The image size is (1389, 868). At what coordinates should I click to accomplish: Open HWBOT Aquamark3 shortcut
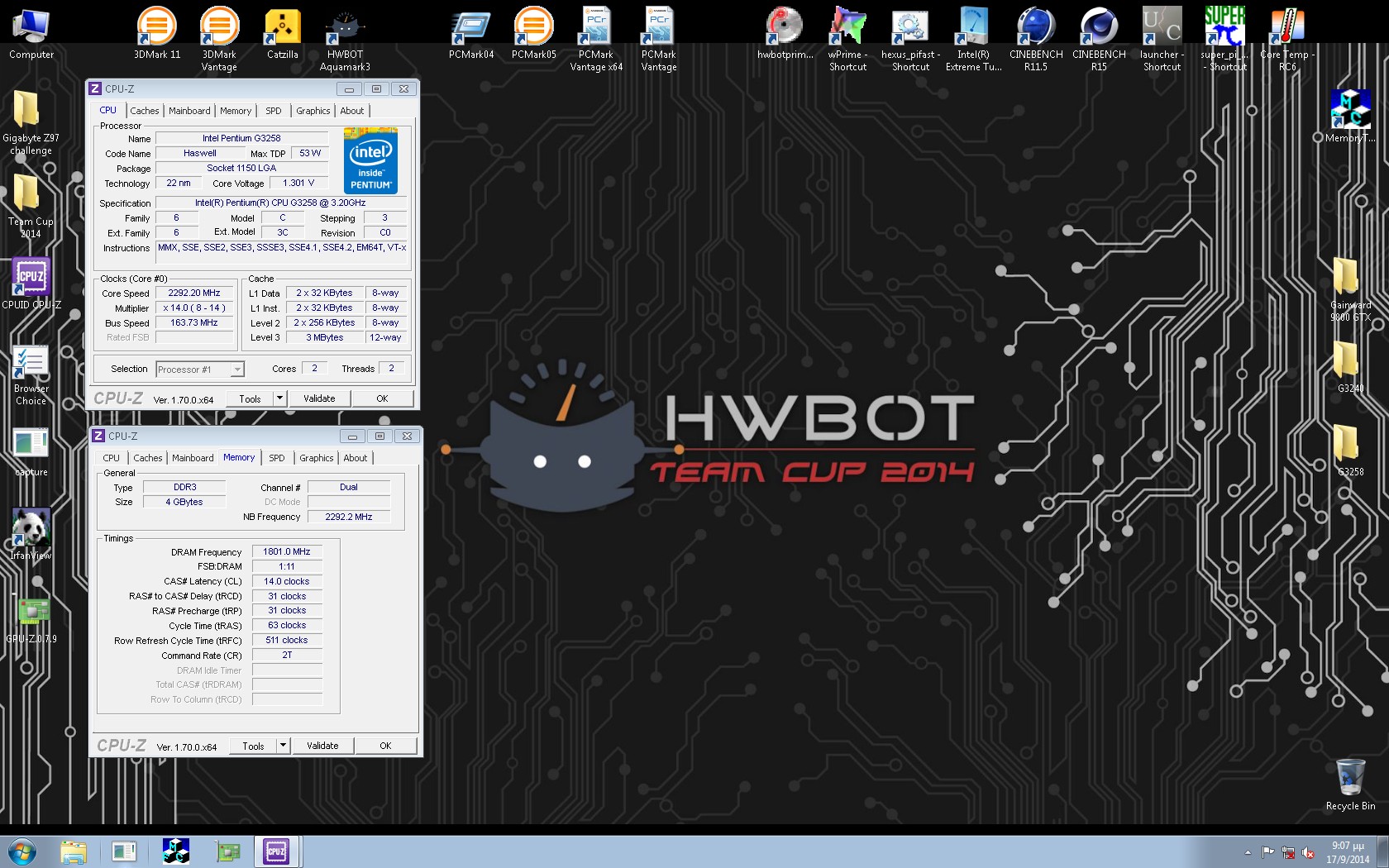pos(345,40)
